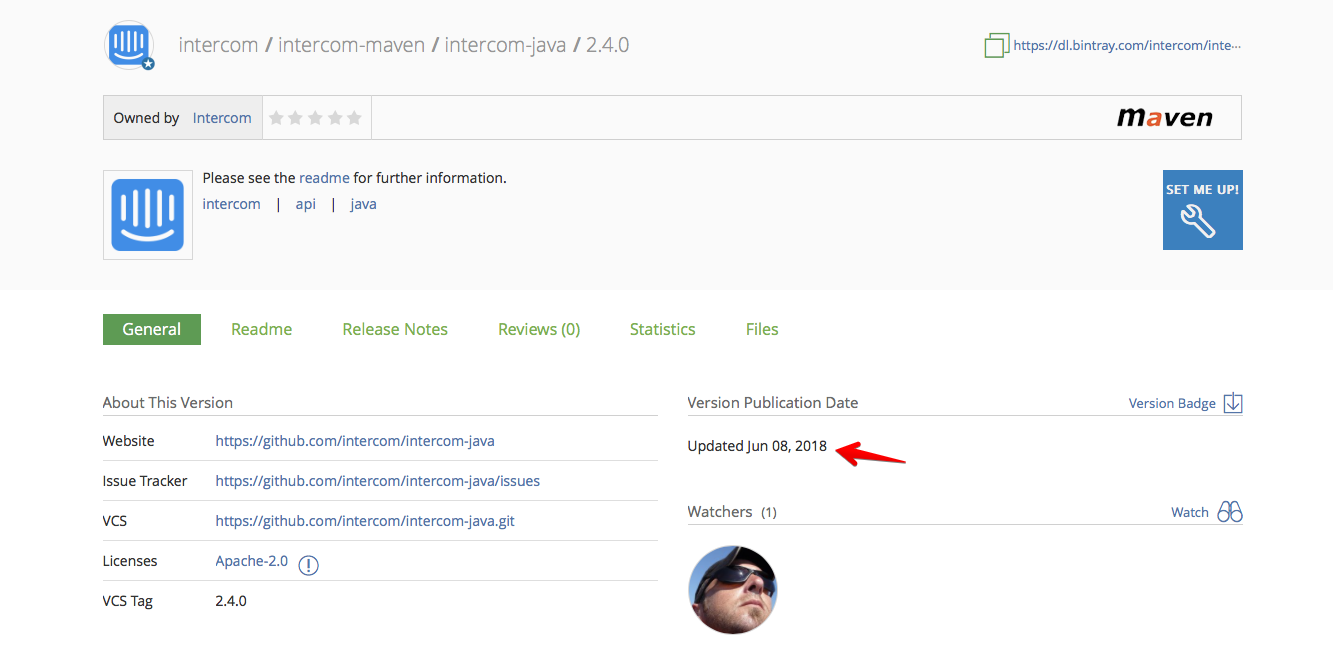Click the license info exclamation icon
Screen dimensions: 1333x664
[x=309, y=565]
